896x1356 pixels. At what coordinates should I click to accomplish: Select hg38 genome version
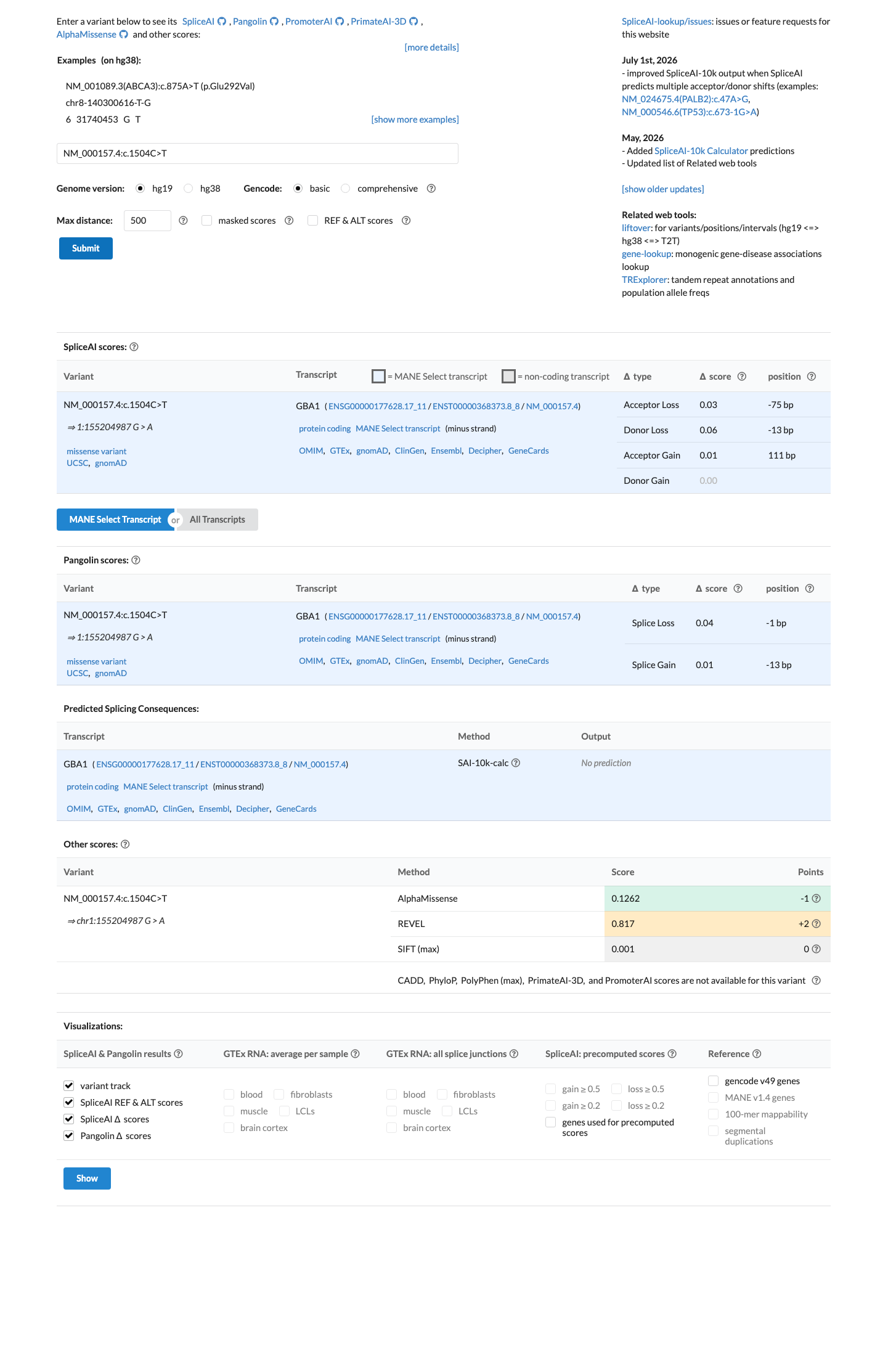coord(189,189)
